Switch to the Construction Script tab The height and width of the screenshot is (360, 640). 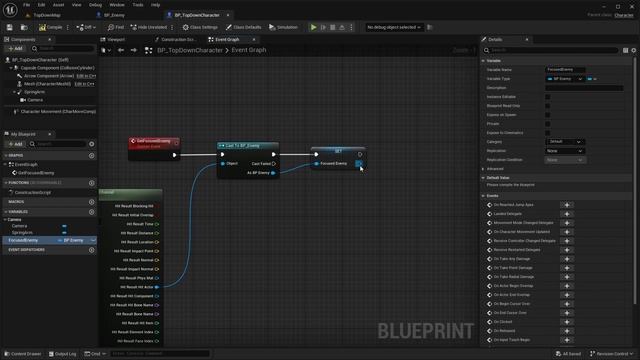click(x=178, y=40)
